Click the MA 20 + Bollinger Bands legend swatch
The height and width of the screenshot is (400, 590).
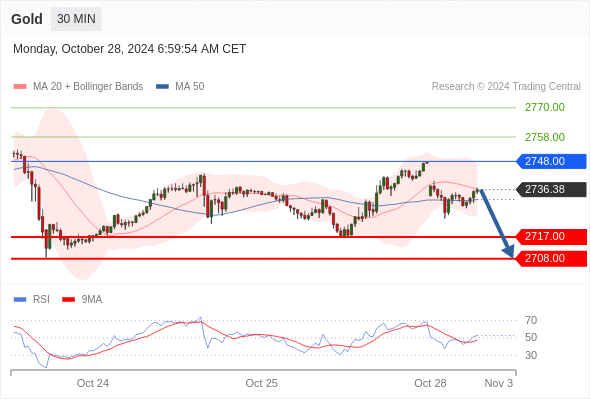pyautogui.click(x=20, y=87)
